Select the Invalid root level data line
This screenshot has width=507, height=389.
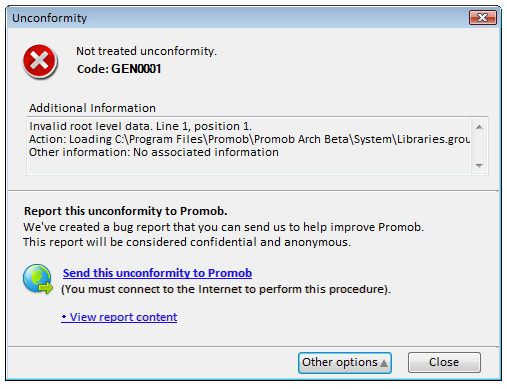pyautogui.click(x=140, y=126)
